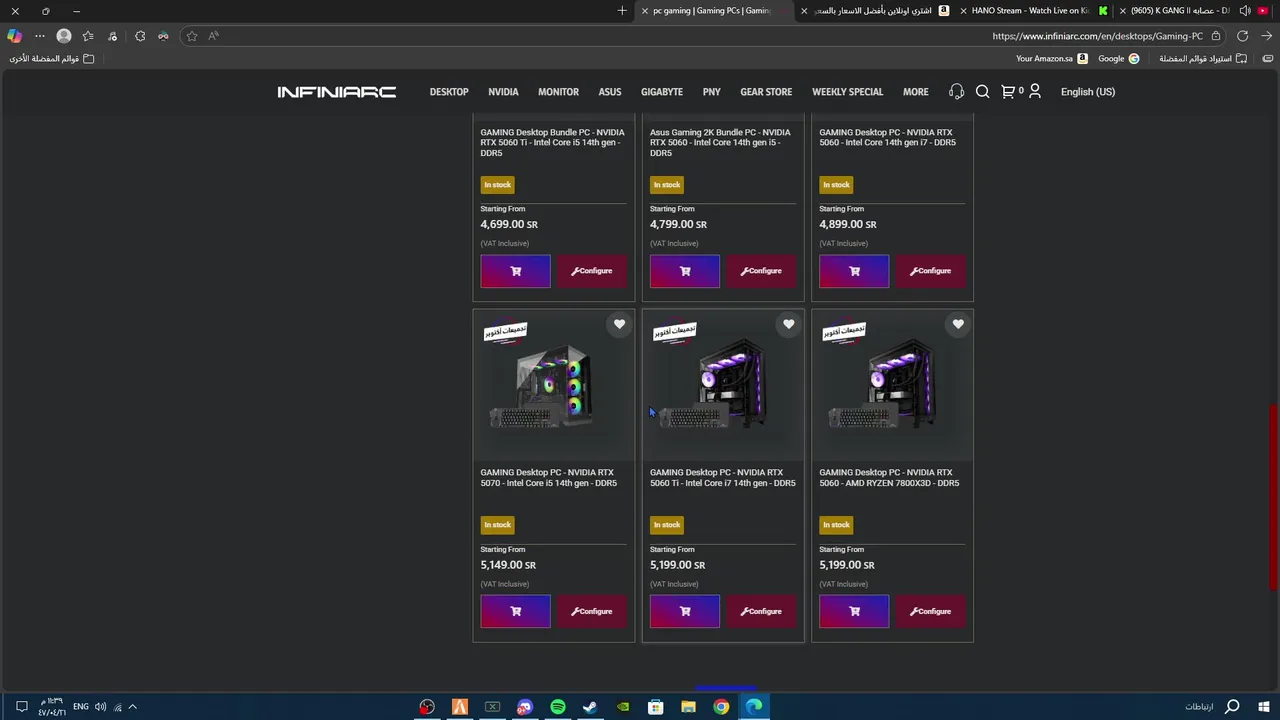Open the NVIDIA menu
The height and width of the screenshot is (720, 1280).
[503, 92]
